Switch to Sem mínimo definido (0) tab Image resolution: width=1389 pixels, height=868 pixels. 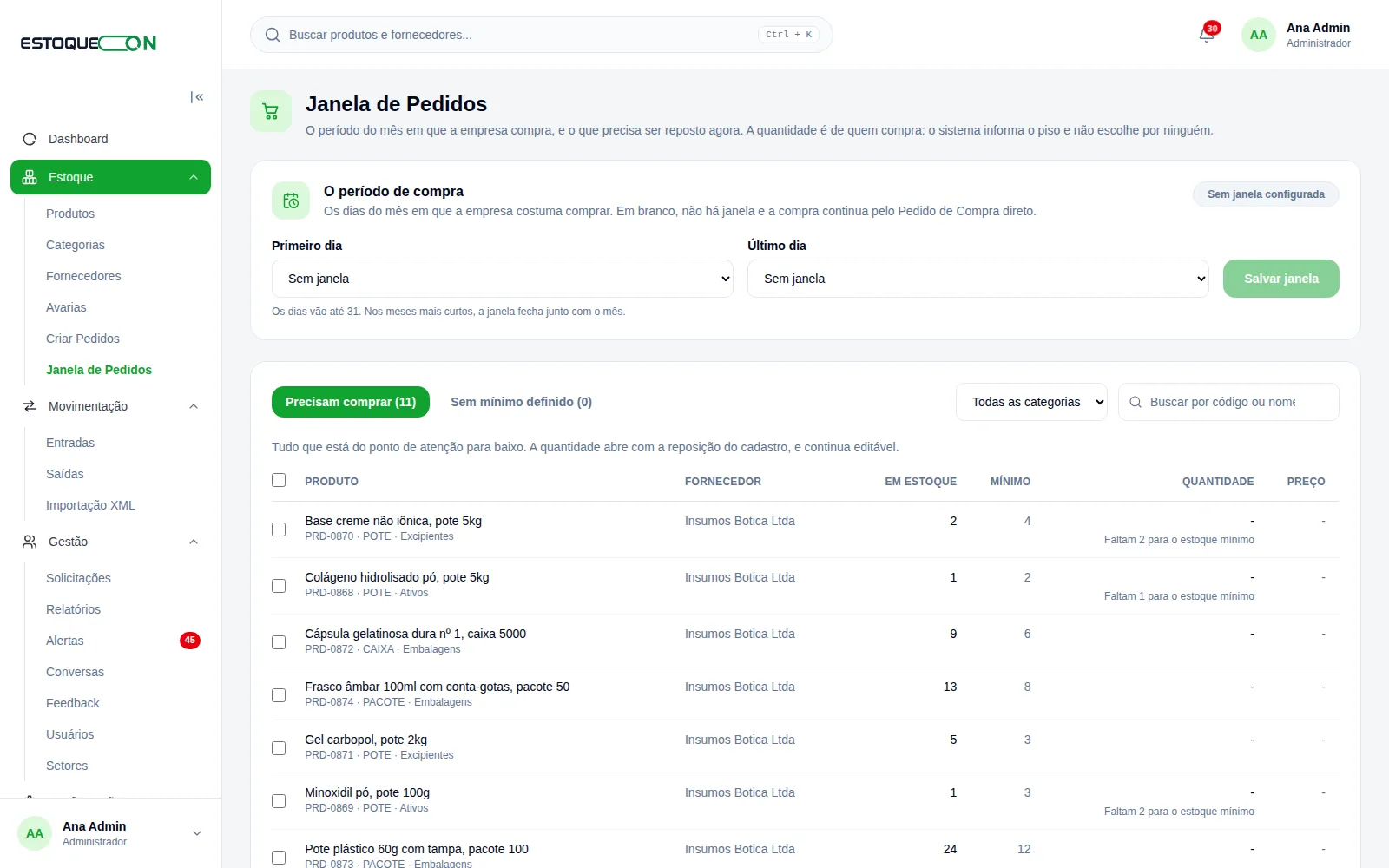click(521, 402)
